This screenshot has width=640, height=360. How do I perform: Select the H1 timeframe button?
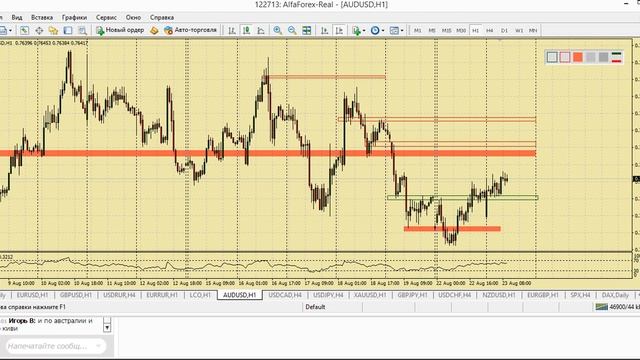[476, 30]
